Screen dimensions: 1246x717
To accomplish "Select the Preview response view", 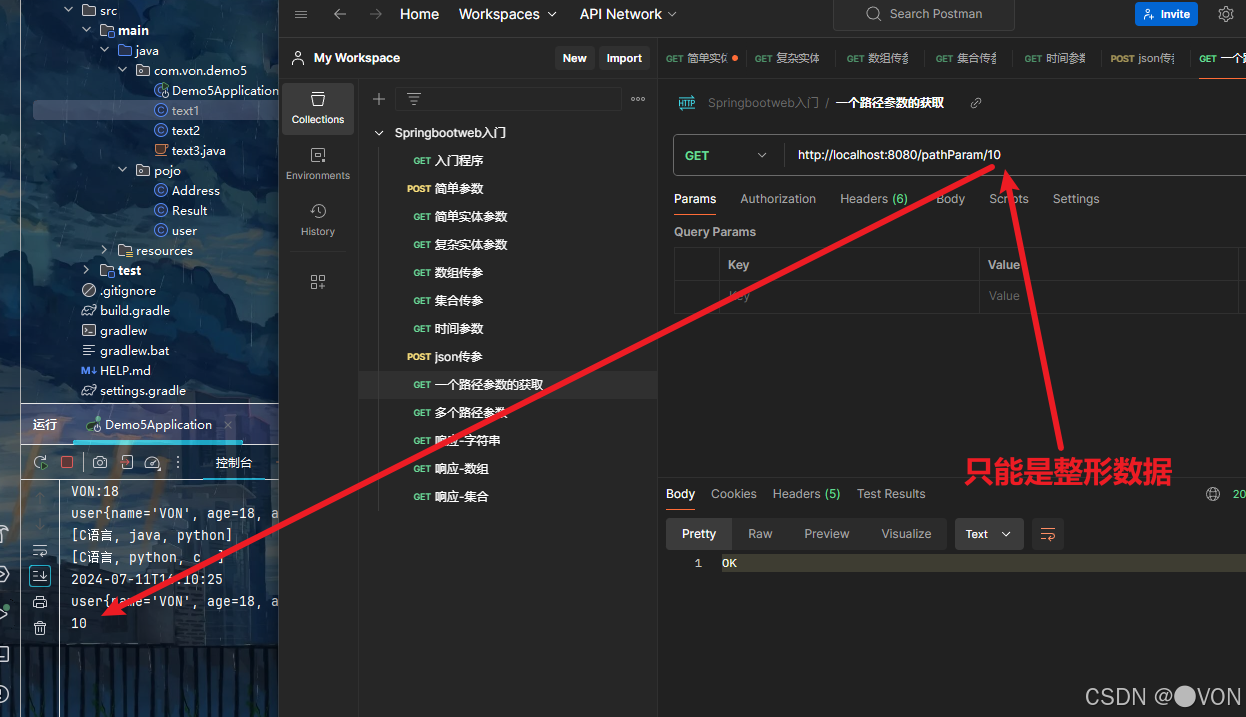I will coord(827,534).
